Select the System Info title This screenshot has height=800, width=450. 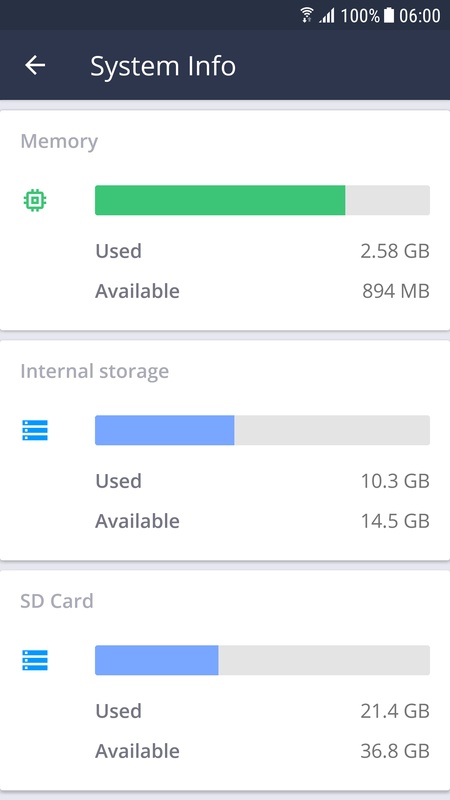163,66
